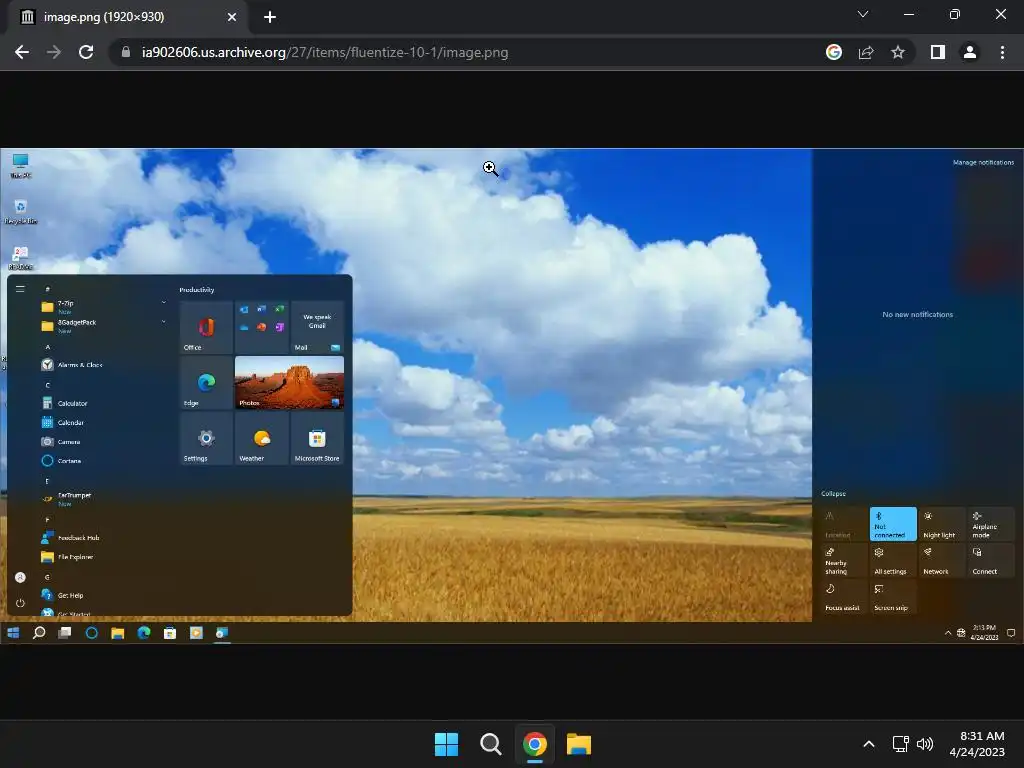Bookmark this tab with the star icon

click(898, 52)
